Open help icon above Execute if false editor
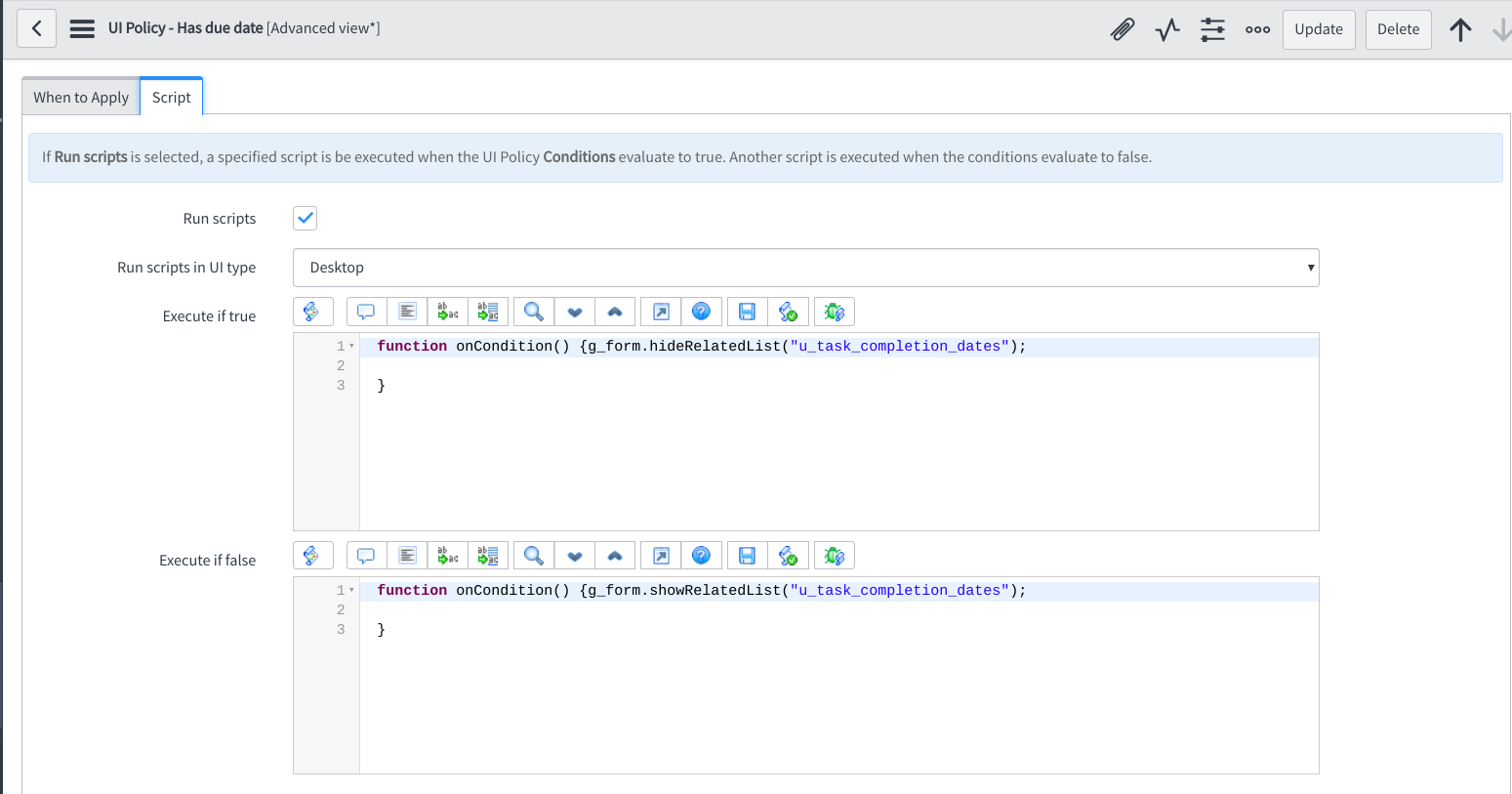The height and width of the screenshot is (794, 1512). point(702,555)
